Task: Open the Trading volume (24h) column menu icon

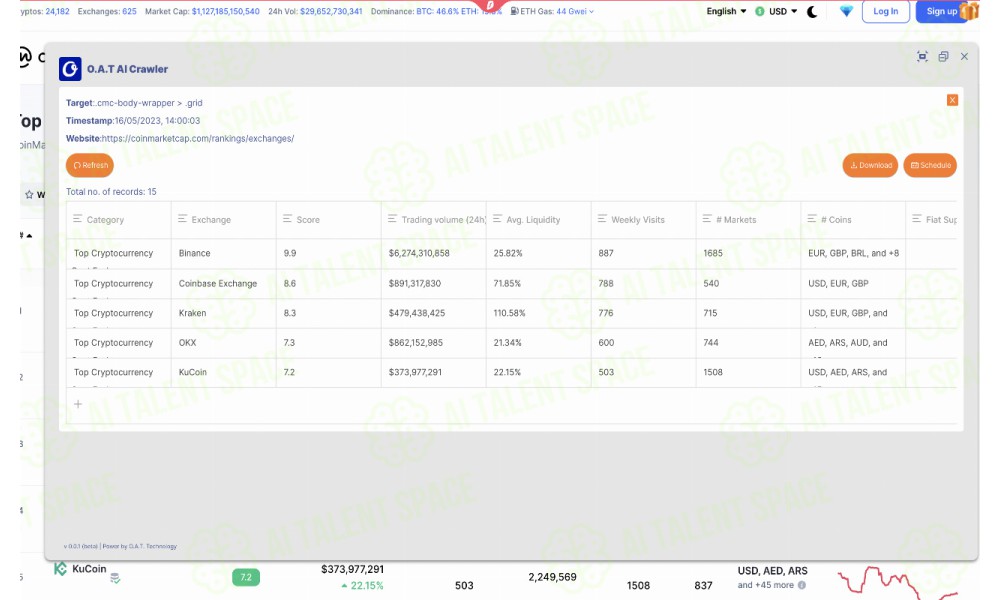Action: pos(393,219)
